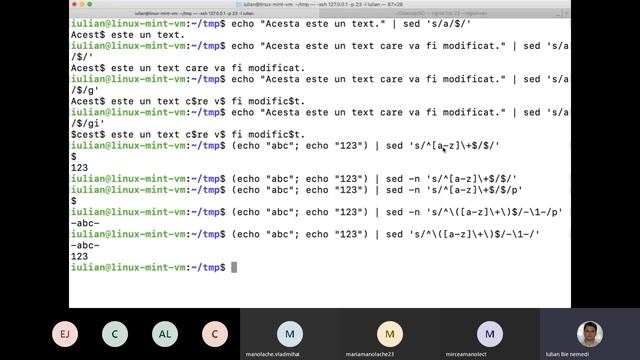Click the command containing 's/a/$/gi'
This screenshot has height=360, width=640.
(320, 118)
